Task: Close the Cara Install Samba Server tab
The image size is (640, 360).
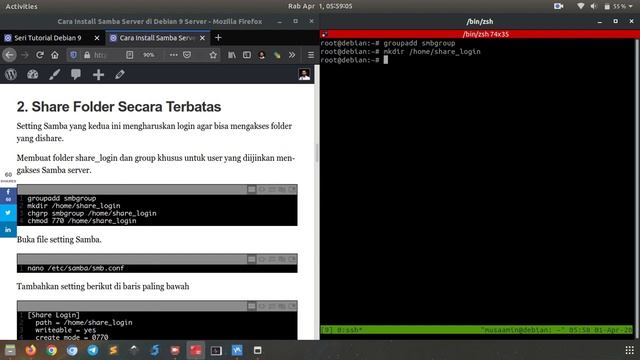Action: pos(202,38)
